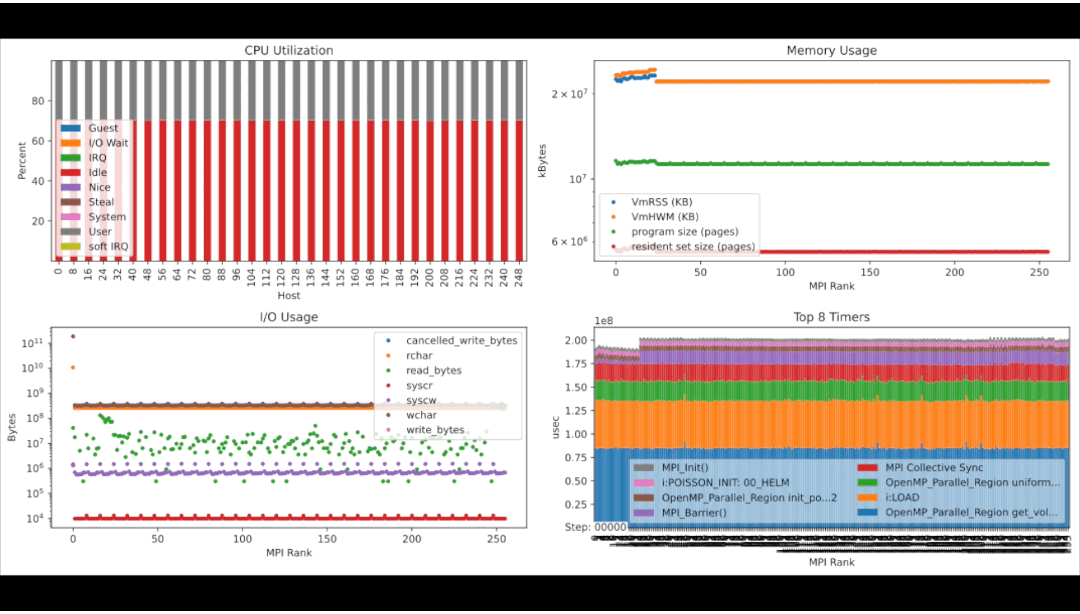Click the Idle red legend swatch
This screenshot has width=1080, height=614.
tap(71, 173)
